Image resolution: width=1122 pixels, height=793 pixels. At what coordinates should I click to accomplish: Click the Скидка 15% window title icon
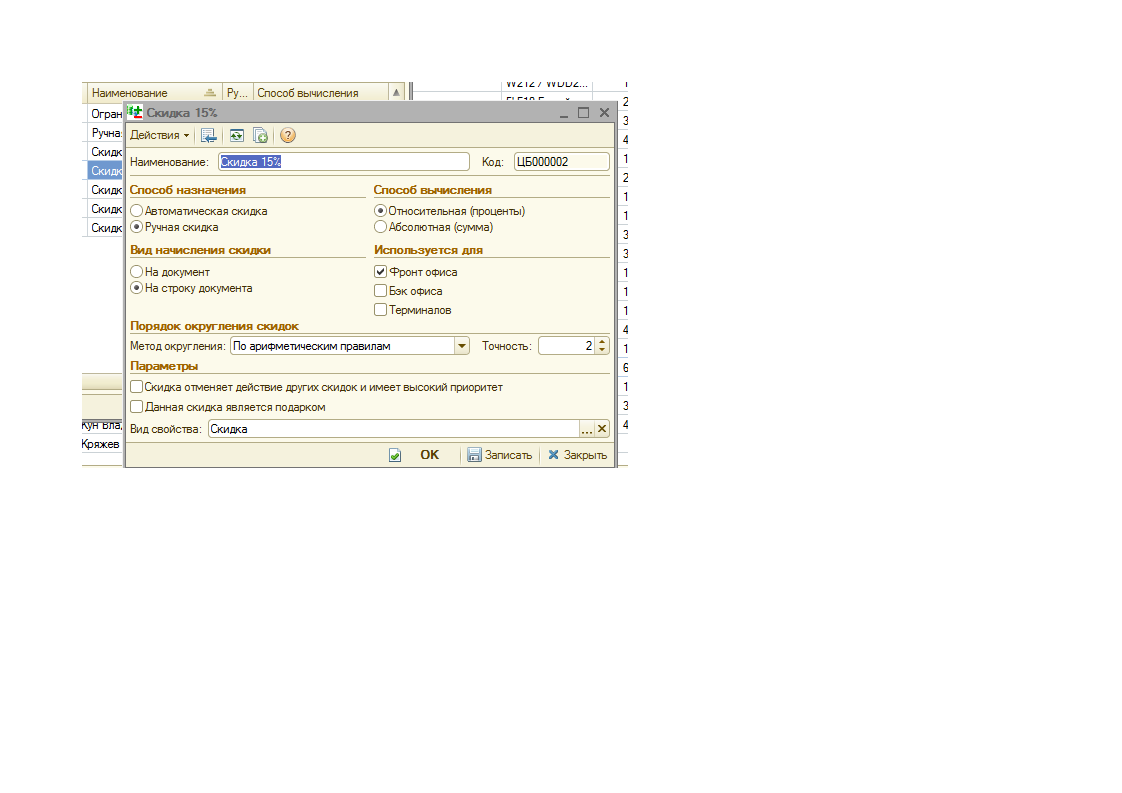[135, 112]
